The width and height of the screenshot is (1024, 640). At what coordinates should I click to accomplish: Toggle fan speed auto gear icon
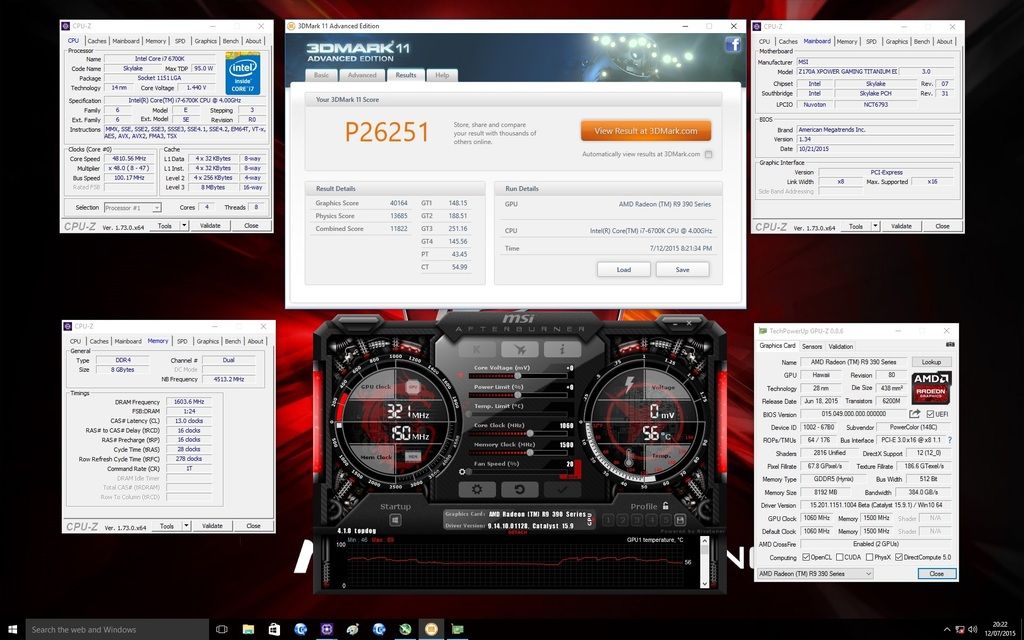pyautogui.click(x=462, y=472)
